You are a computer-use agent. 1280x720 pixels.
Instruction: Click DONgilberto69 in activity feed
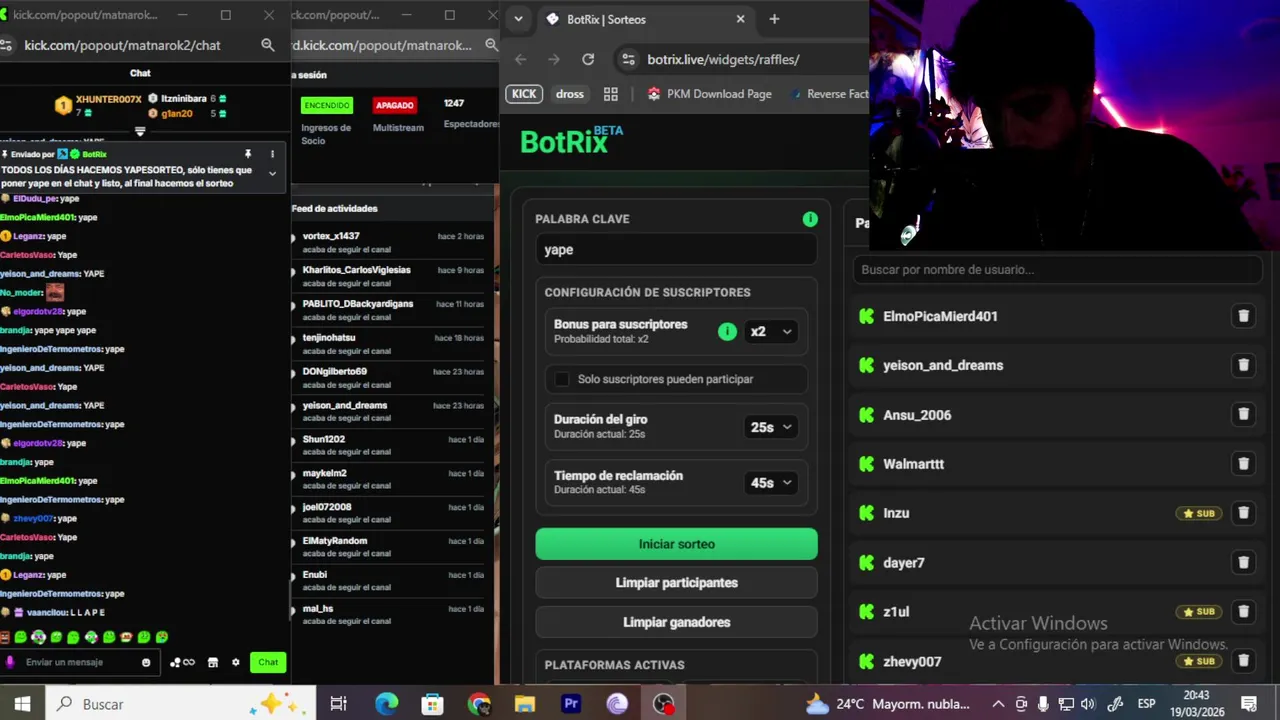click(x=335, y=371)
